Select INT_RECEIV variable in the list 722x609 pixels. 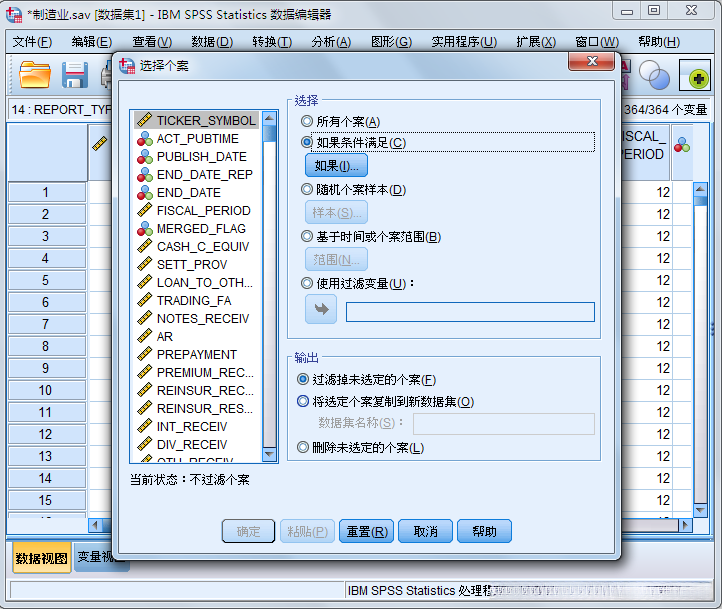[197, 426]
